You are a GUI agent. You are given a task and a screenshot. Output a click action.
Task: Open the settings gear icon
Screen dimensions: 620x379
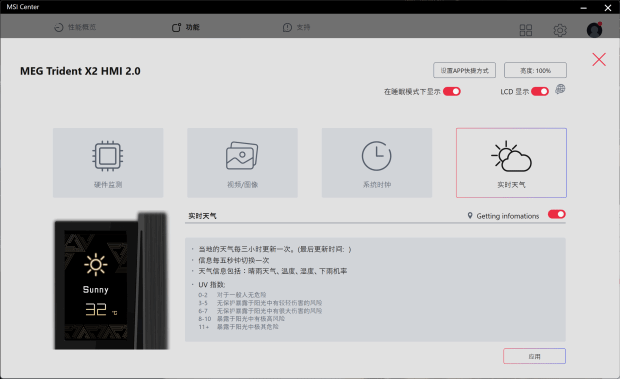pos(560,30)
